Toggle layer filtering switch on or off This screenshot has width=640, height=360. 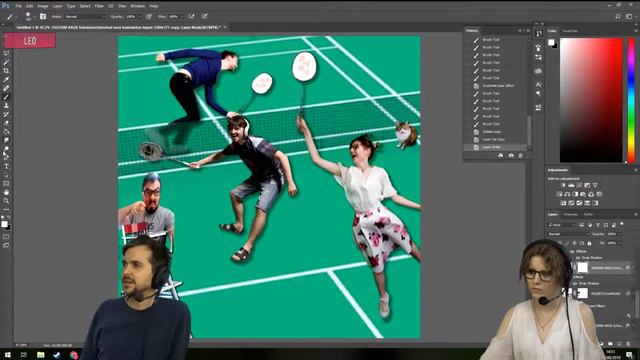[x=622, y=224]
